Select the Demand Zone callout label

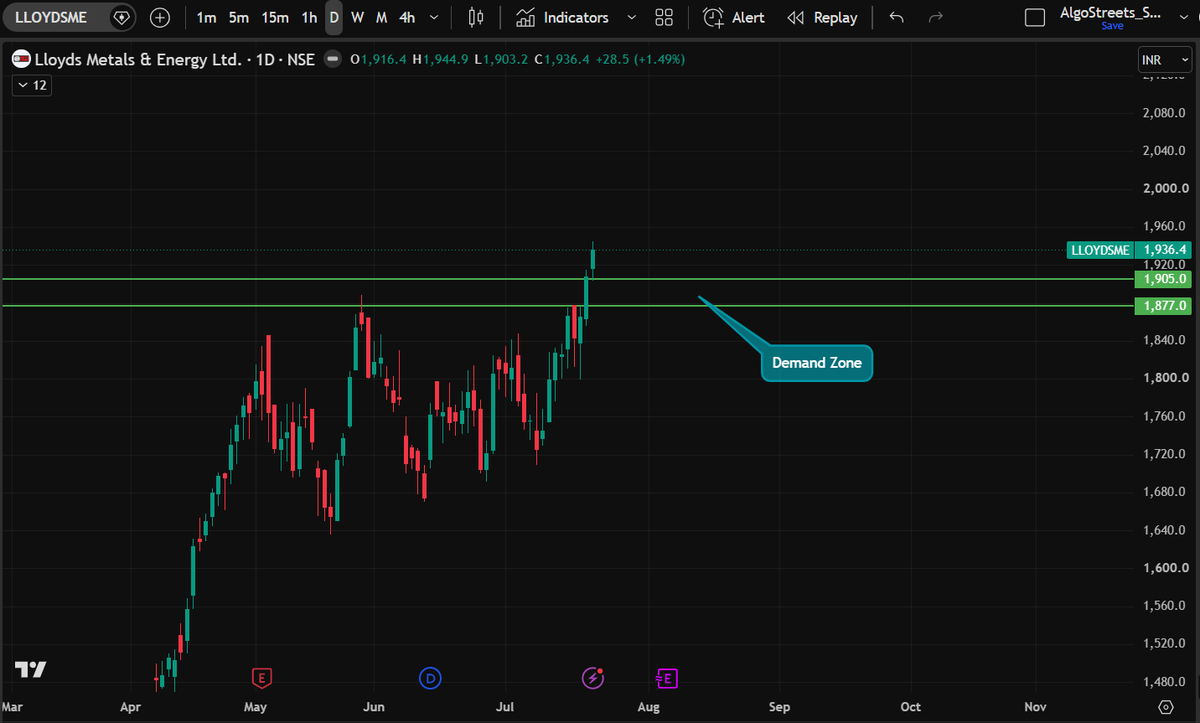tap(816, 363)
